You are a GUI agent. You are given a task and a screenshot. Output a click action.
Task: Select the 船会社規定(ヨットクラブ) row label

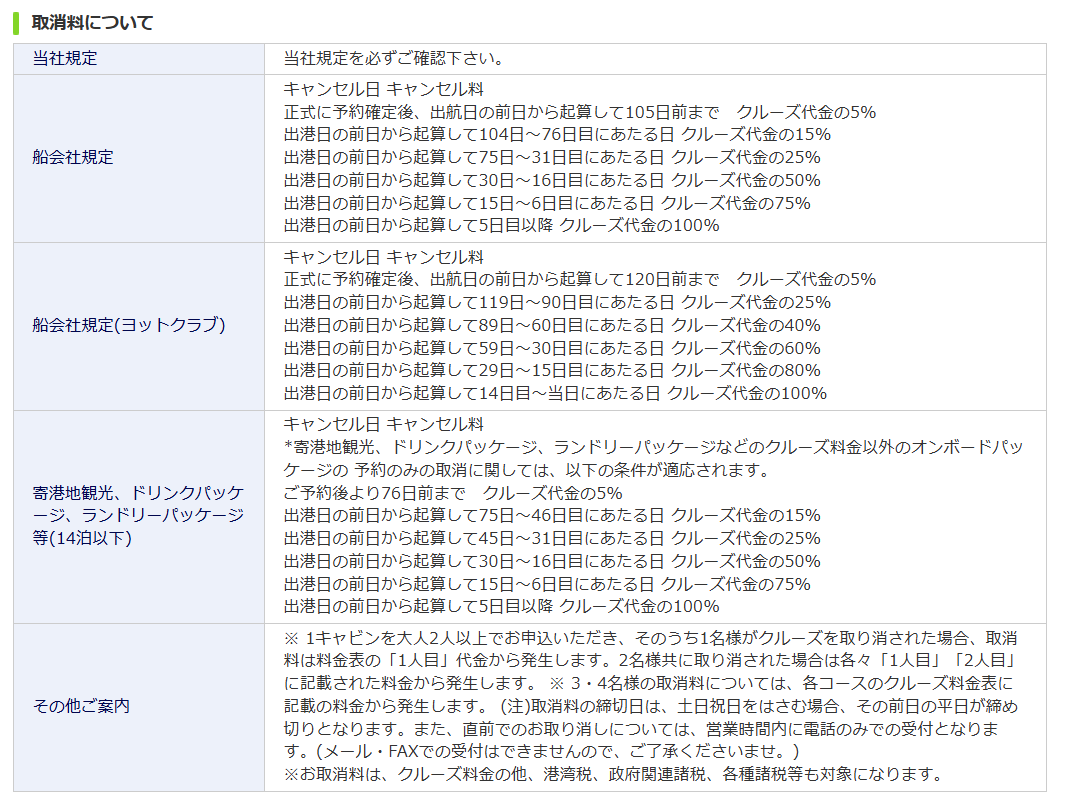(x=129, y=326)
